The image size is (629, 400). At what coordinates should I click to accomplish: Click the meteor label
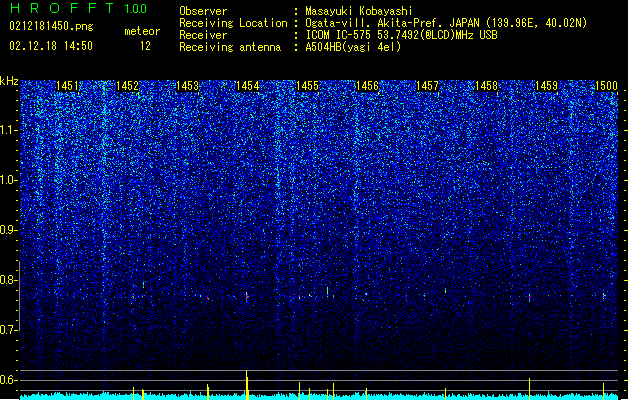click(142, 31)
